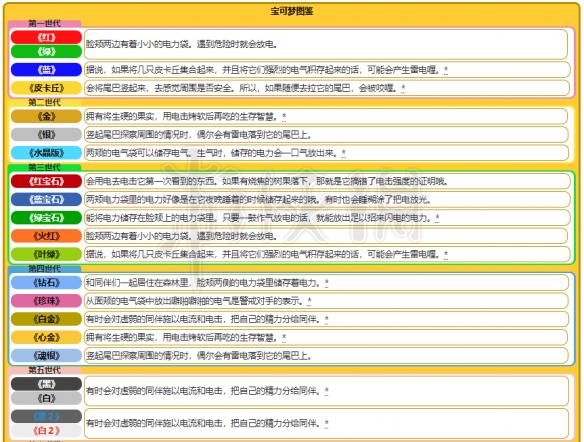Open the 《蓝》 version link
584x442 pixels.
(x=46, y=70)
